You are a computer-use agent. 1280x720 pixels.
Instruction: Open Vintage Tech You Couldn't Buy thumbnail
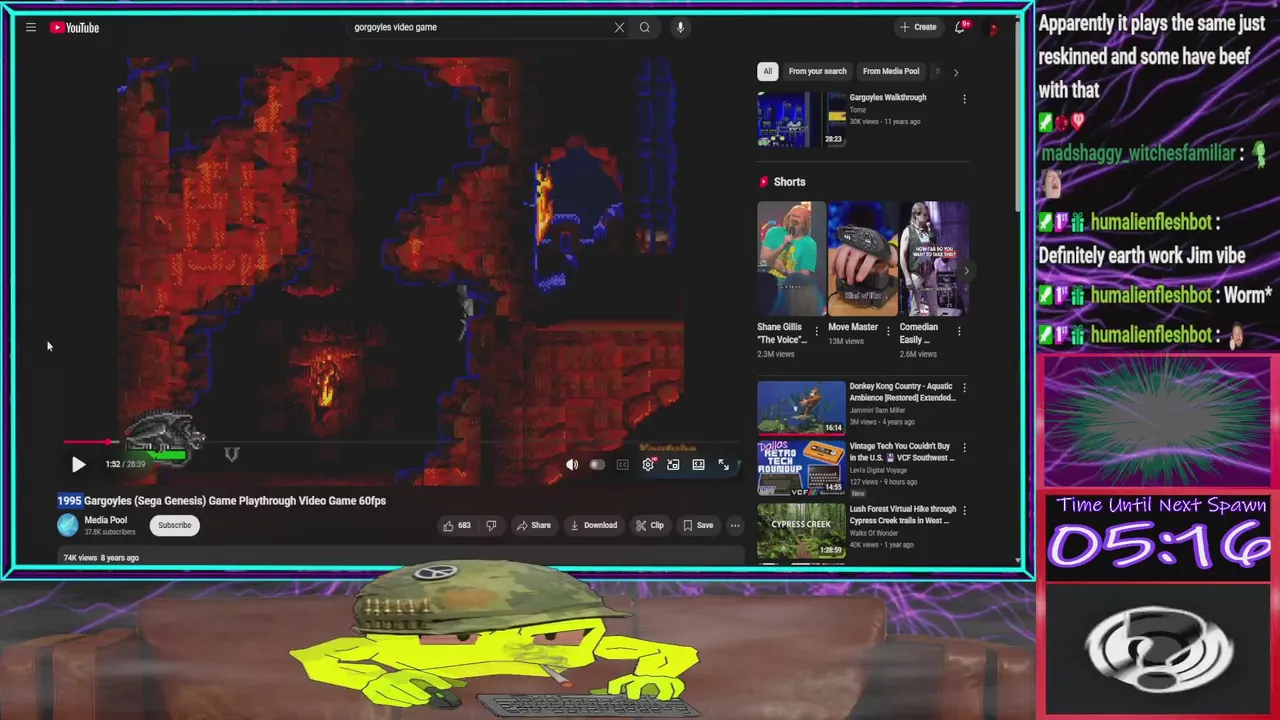coord(801,468)
